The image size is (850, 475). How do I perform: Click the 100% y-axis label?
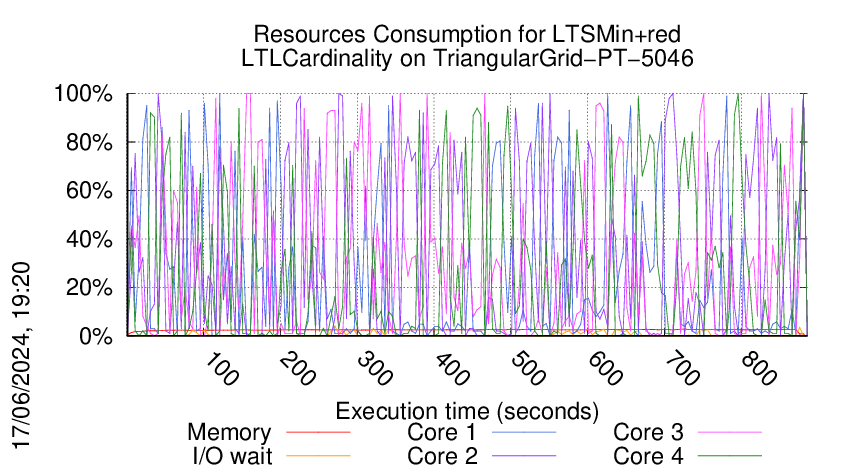83,94
